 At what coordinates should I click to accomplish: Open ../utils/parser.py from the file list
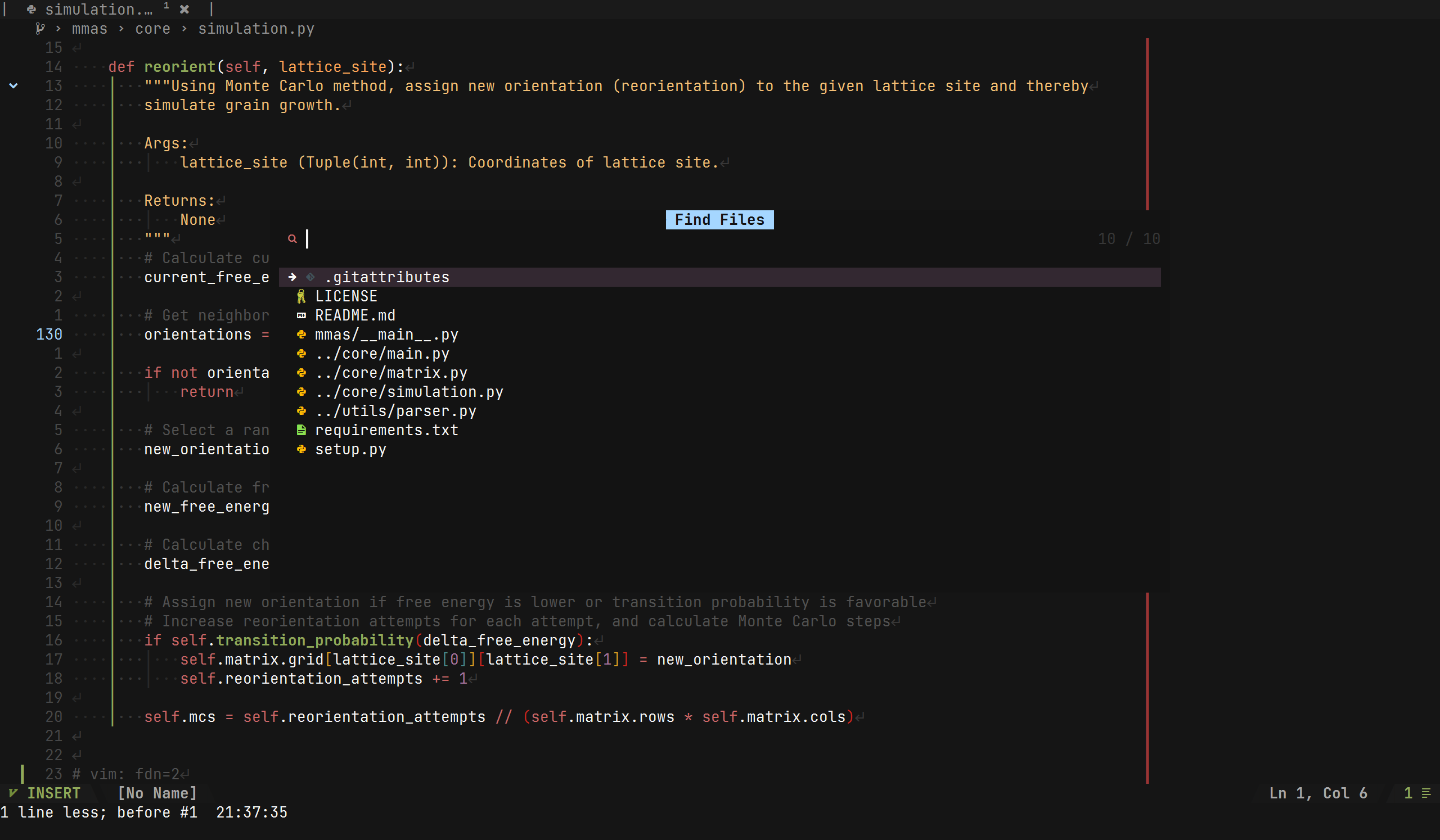395,411
